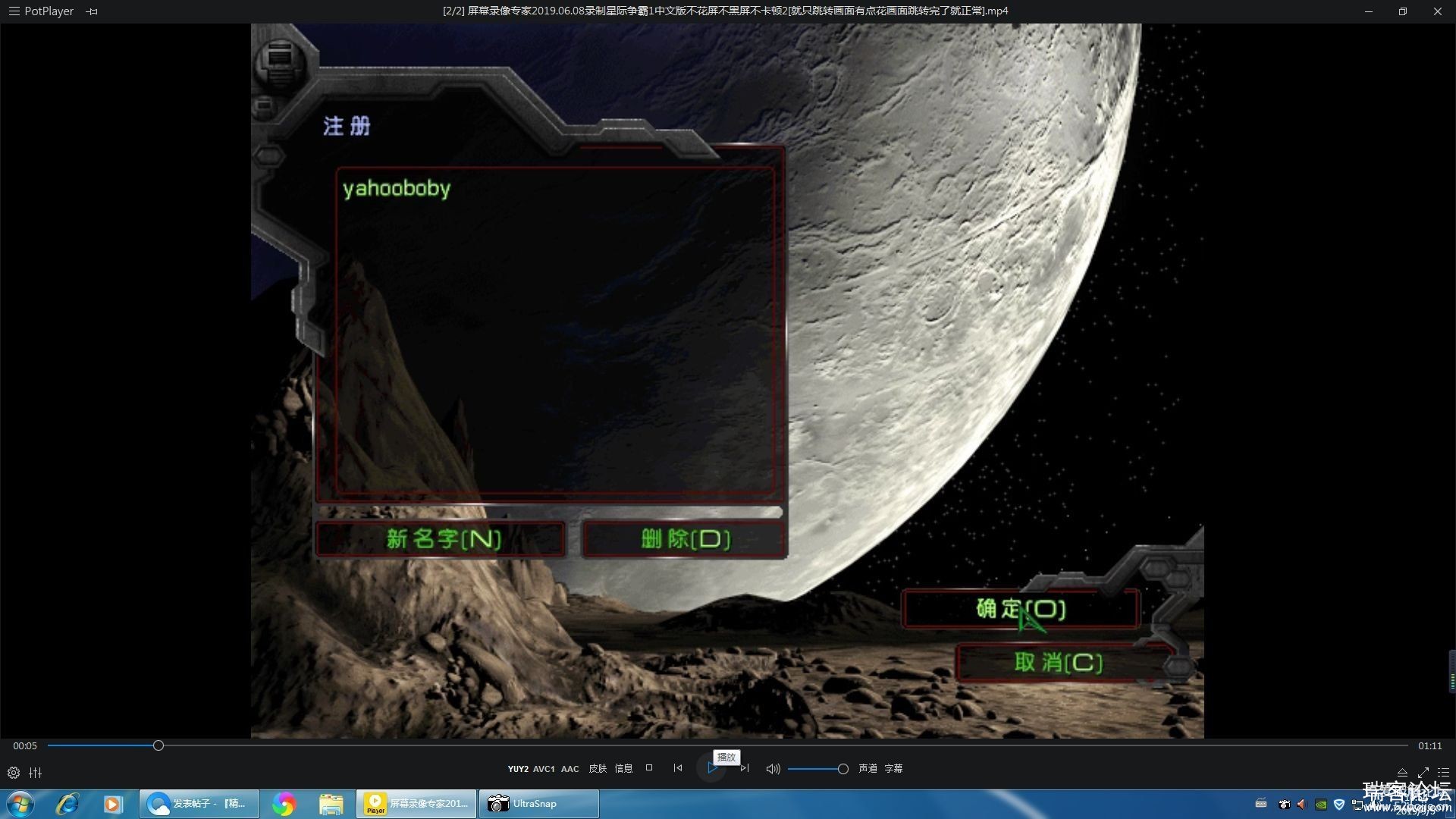Select the yahooboby name entry

(397, 188)
